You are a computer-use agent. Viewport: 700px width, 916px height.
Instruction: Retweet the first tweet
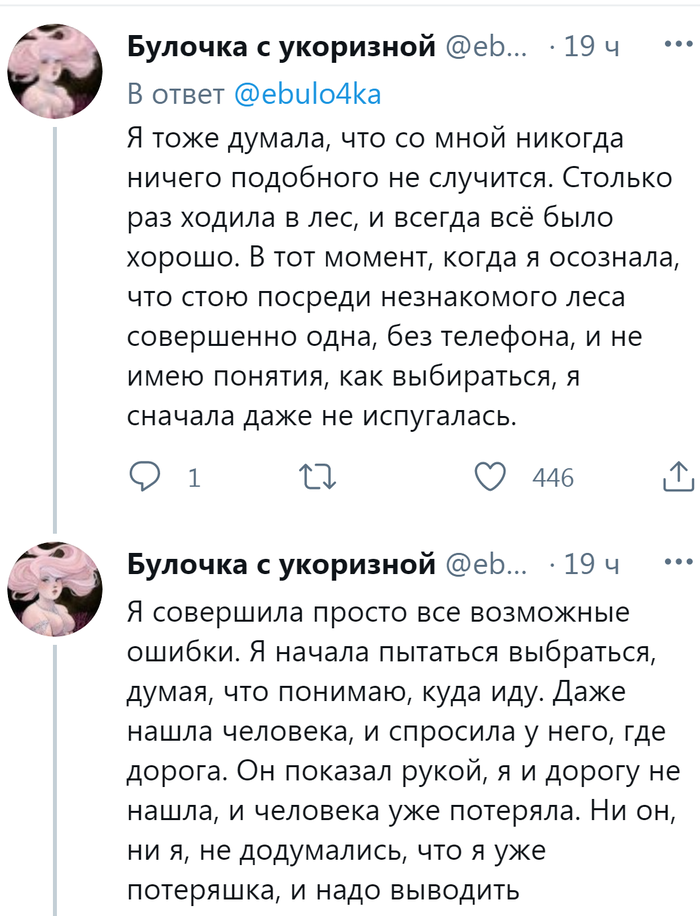coord(319,478)
